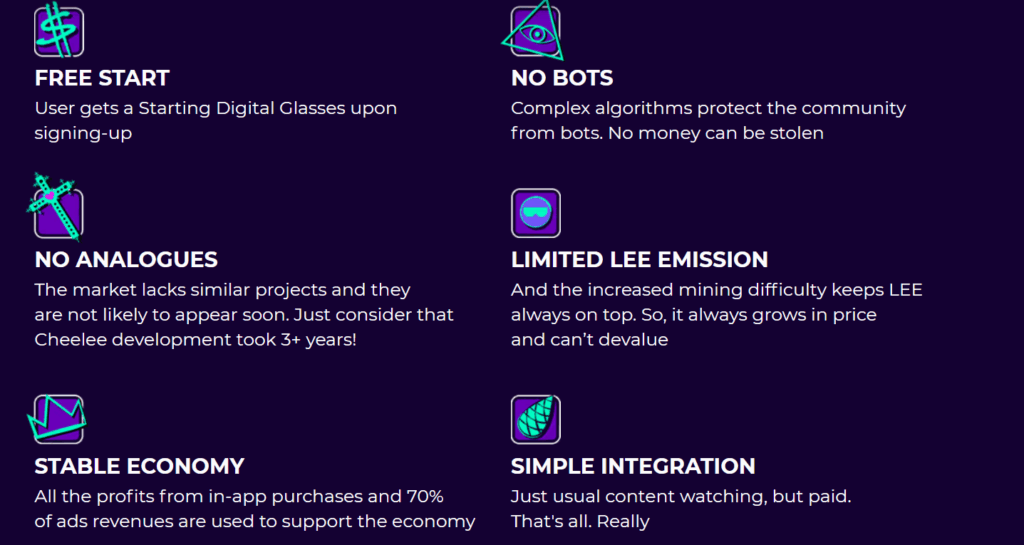Click the 'and can't devalue' line
The height and width of the screenshot is (545, 1024).
pyautogui.click(x=589, y=339)
